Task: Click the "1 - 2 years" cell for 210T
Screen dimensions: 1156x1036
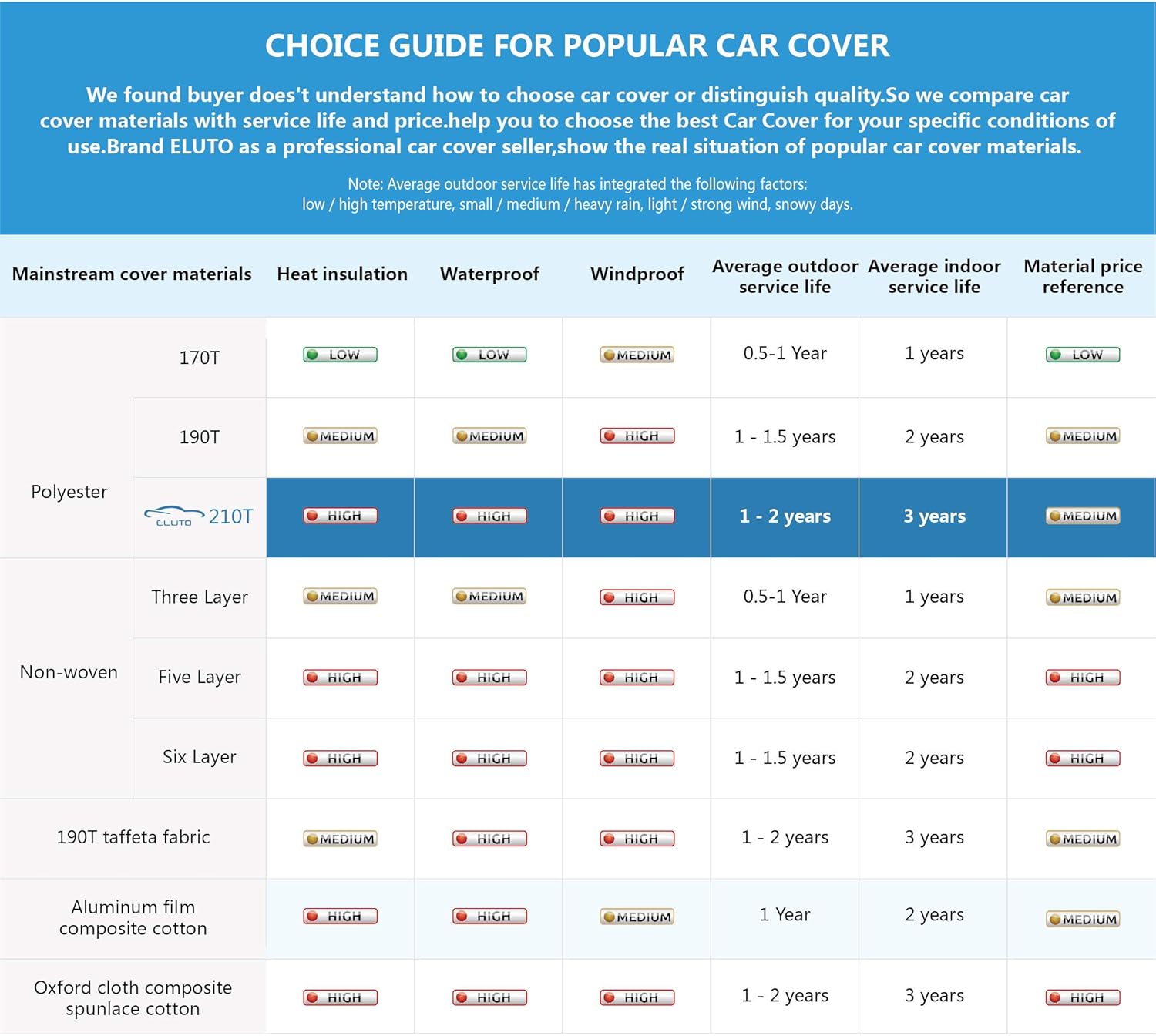Action: tap(785, 516)
